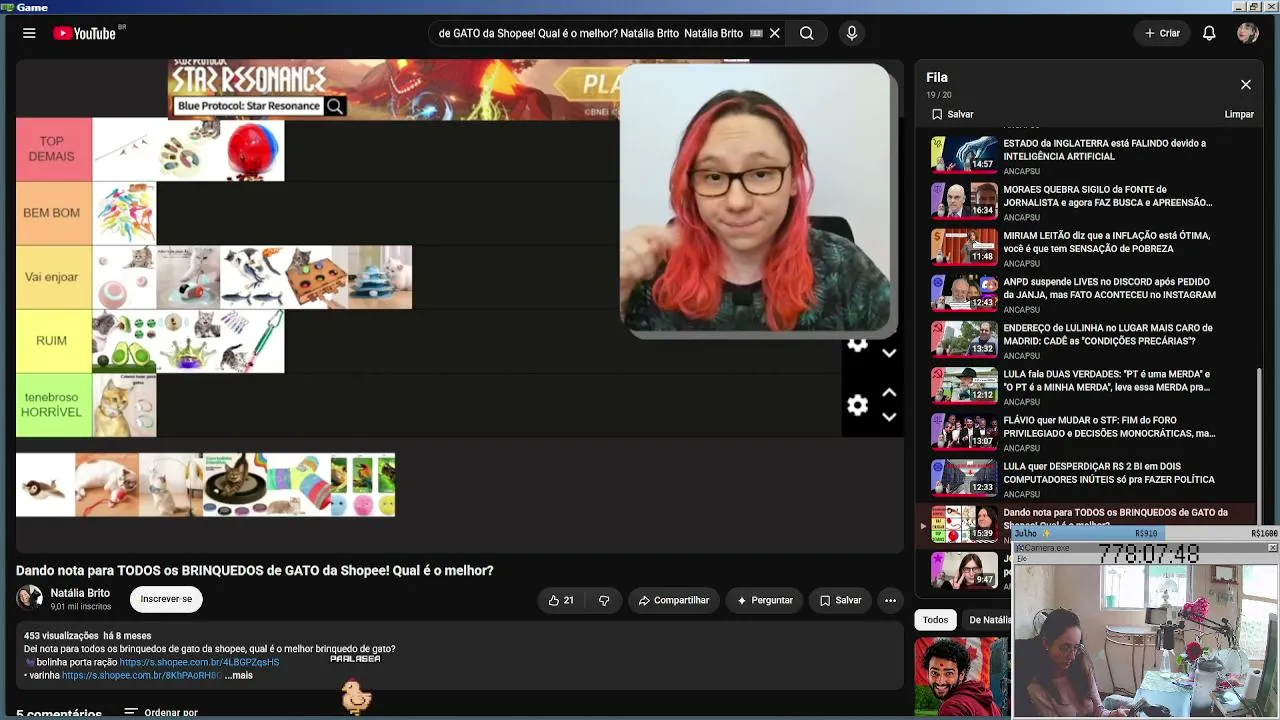Click the BEM BOM tier label
Screen dimensions: 1280x720
tap(53, 213)
